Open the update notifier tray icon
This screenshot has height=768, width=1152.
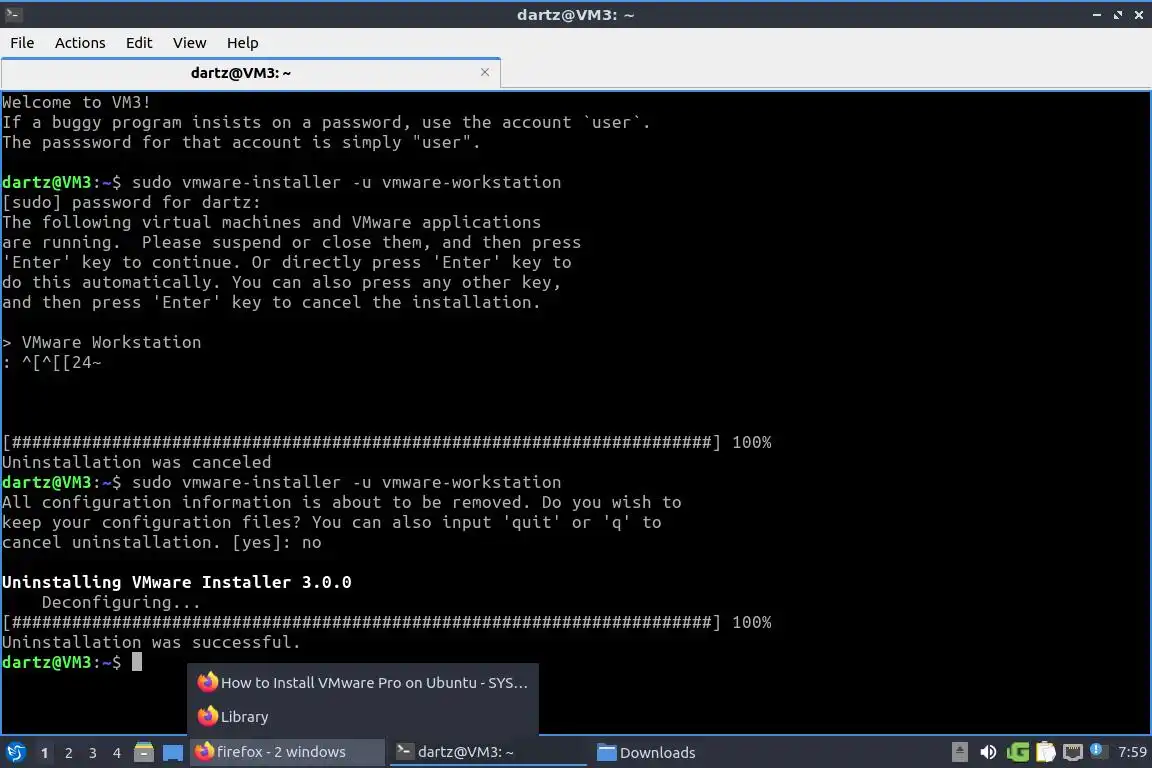click(1096, 750)
